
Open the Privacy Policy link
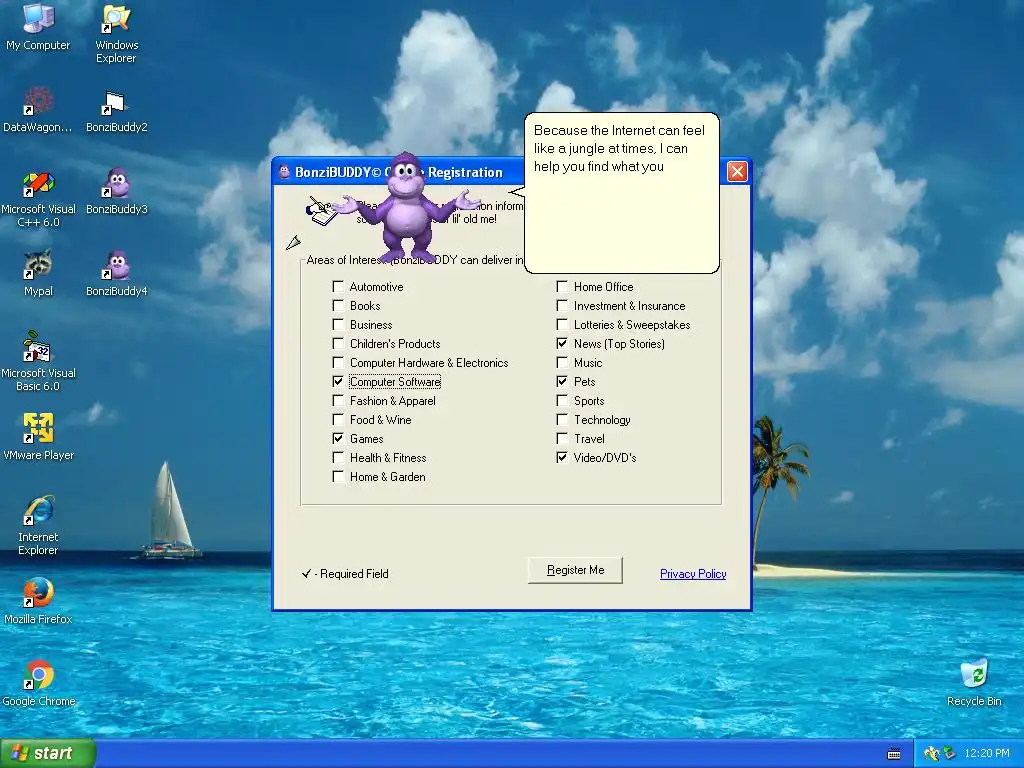coord(693,573)
